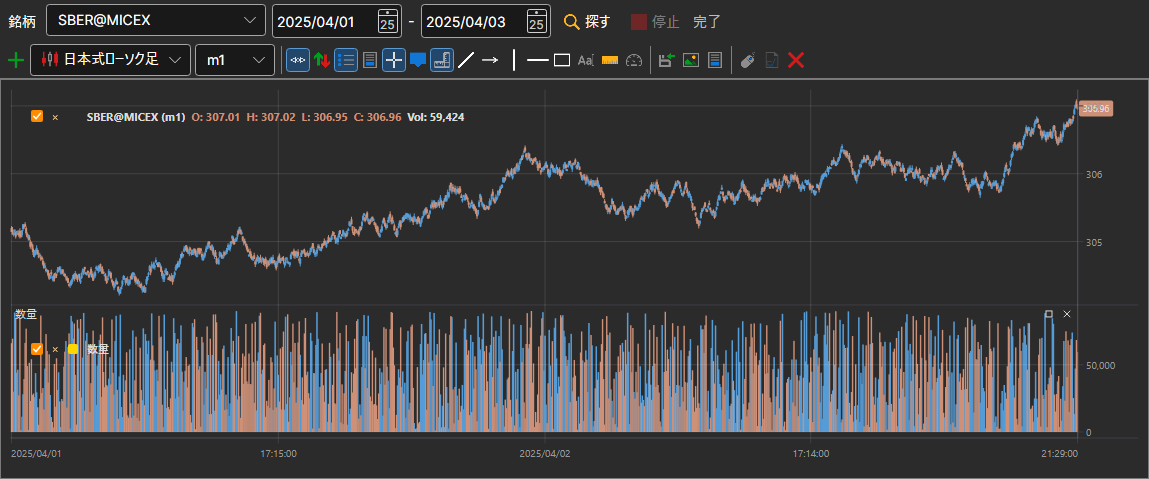Open the candlestick chart type dropdown
Viewport: 1149px width, 479px height.
tap(111, 60)
